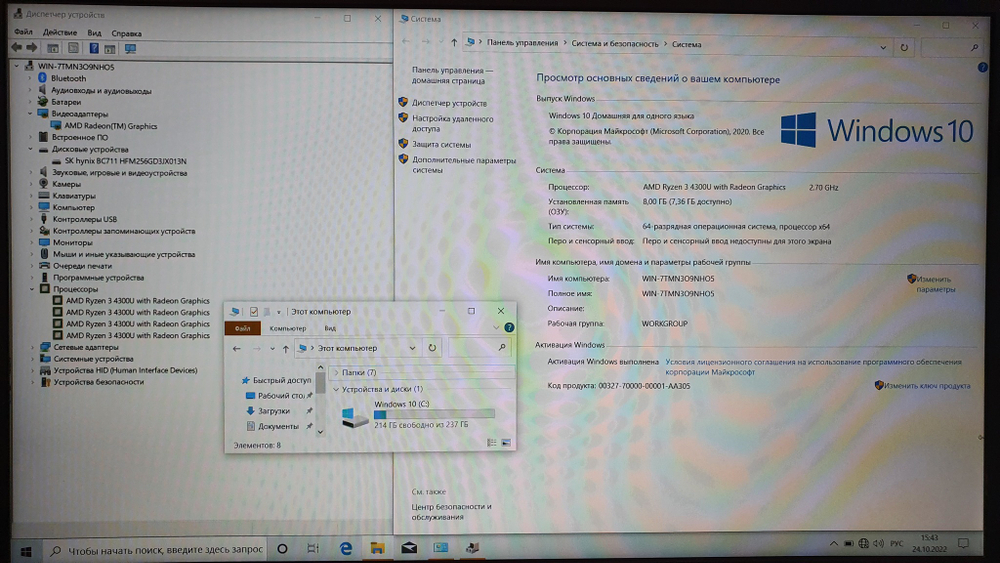
Task: Select the Windows 10 (C:) drive
Action: tap(418, 414)
